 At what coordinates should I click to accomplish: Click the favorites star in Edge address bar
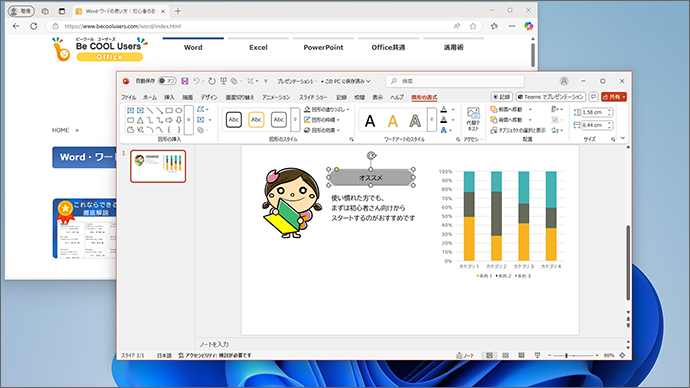(473, 26)
